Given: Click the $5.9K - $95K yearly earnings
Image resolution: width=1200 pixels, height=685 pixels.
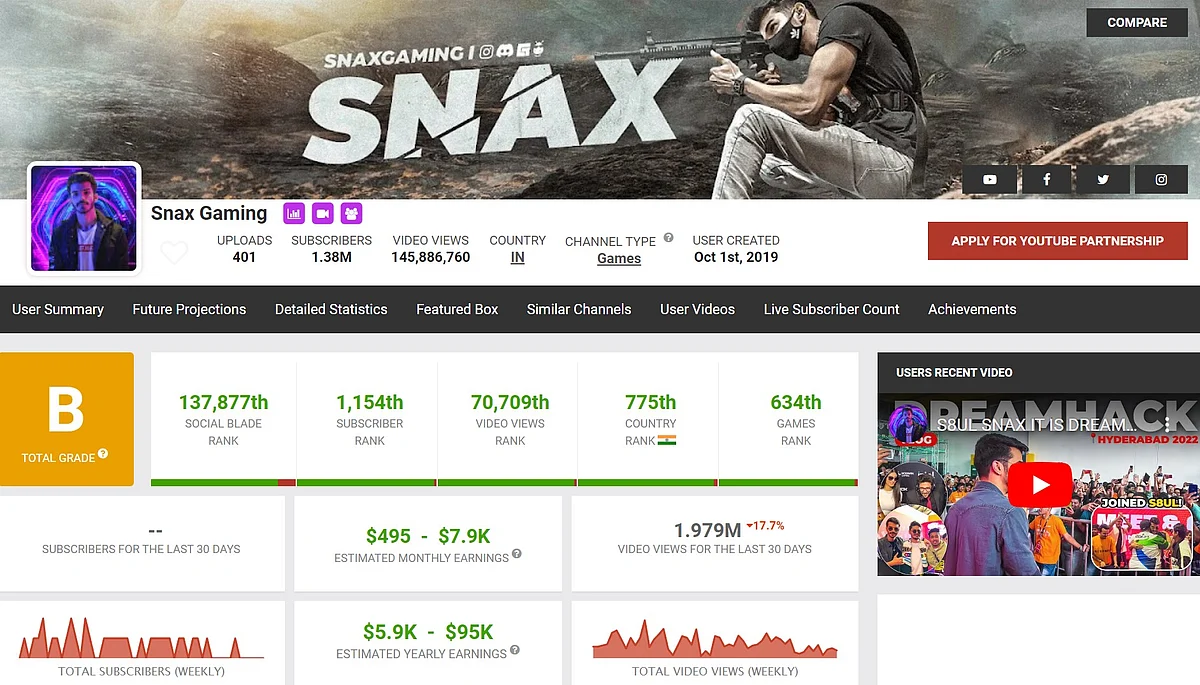Looking at the screenshot, I should coord(428,632).
